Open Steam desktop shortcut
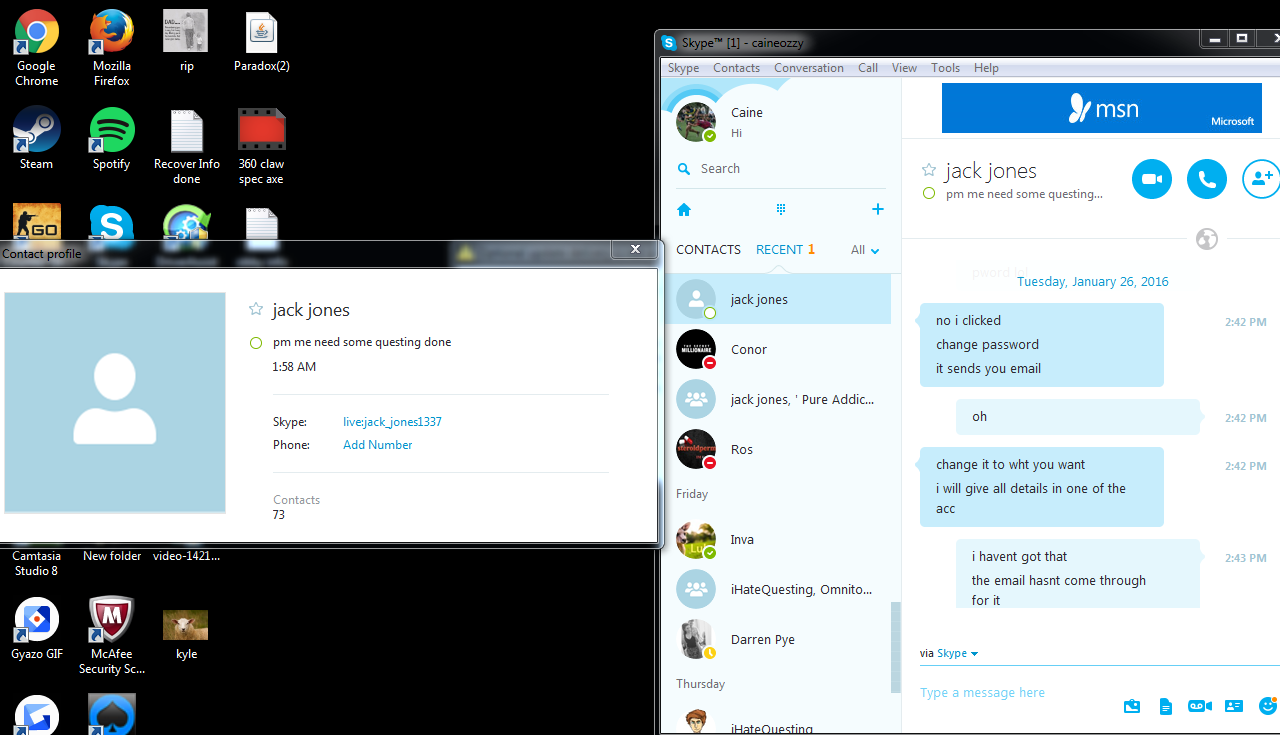Image resolution: width=1280 pixels, height=735 pixels. click(x=36, y=138)
